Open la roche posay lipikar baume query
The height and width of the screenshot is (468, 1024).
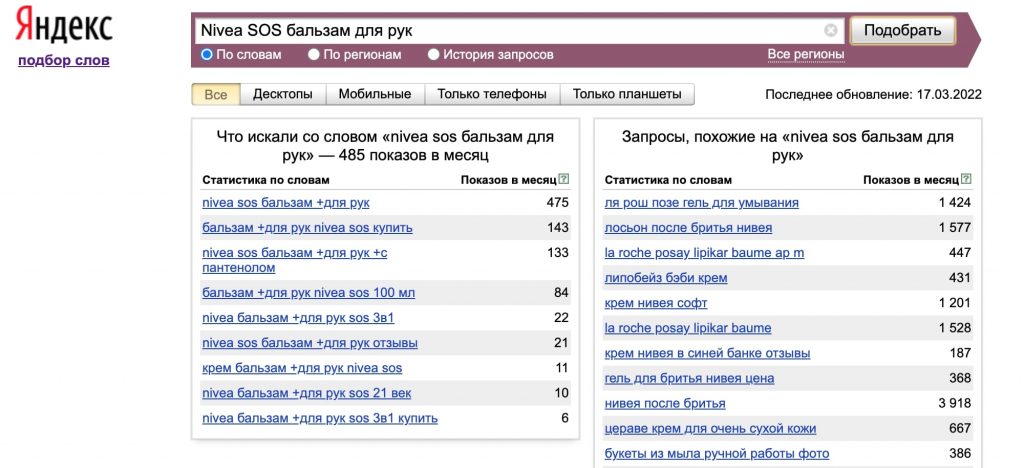(x=688, y=328)
